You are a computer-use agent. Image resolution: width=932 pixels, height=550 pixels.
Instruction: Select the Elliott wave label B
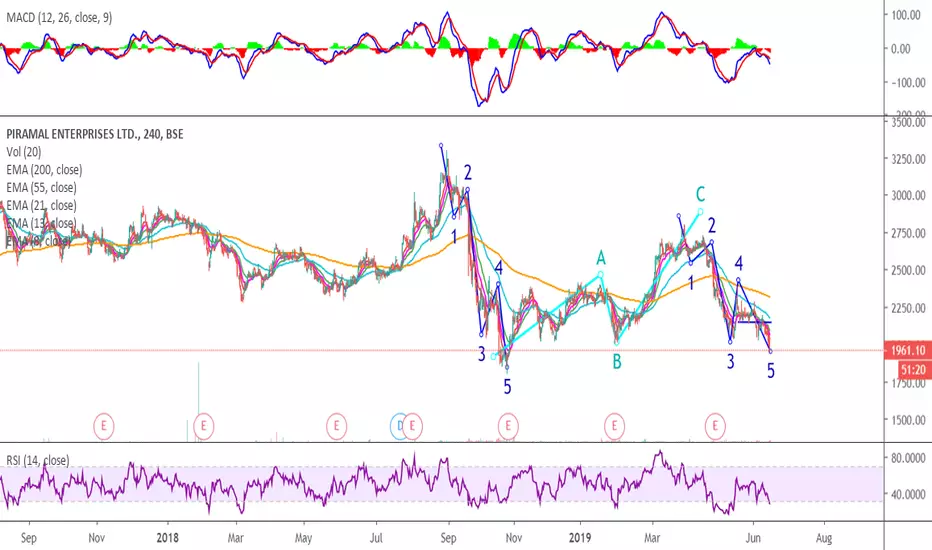(x=617, y=362)
